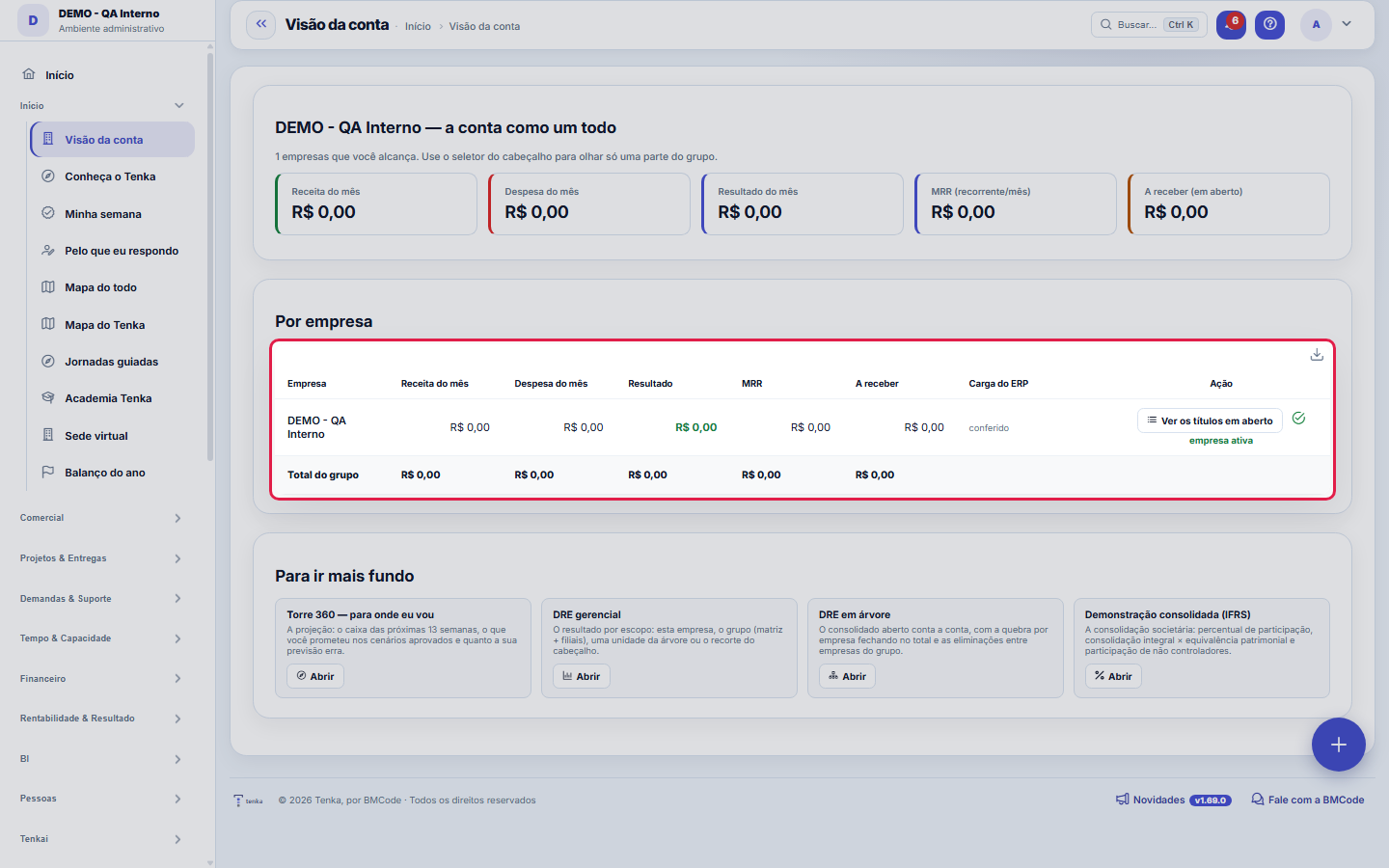This screenshot has width=1389, height=868.
Task: Select Mapa do Tenka in sidebar
Action: tap(112, 325)
